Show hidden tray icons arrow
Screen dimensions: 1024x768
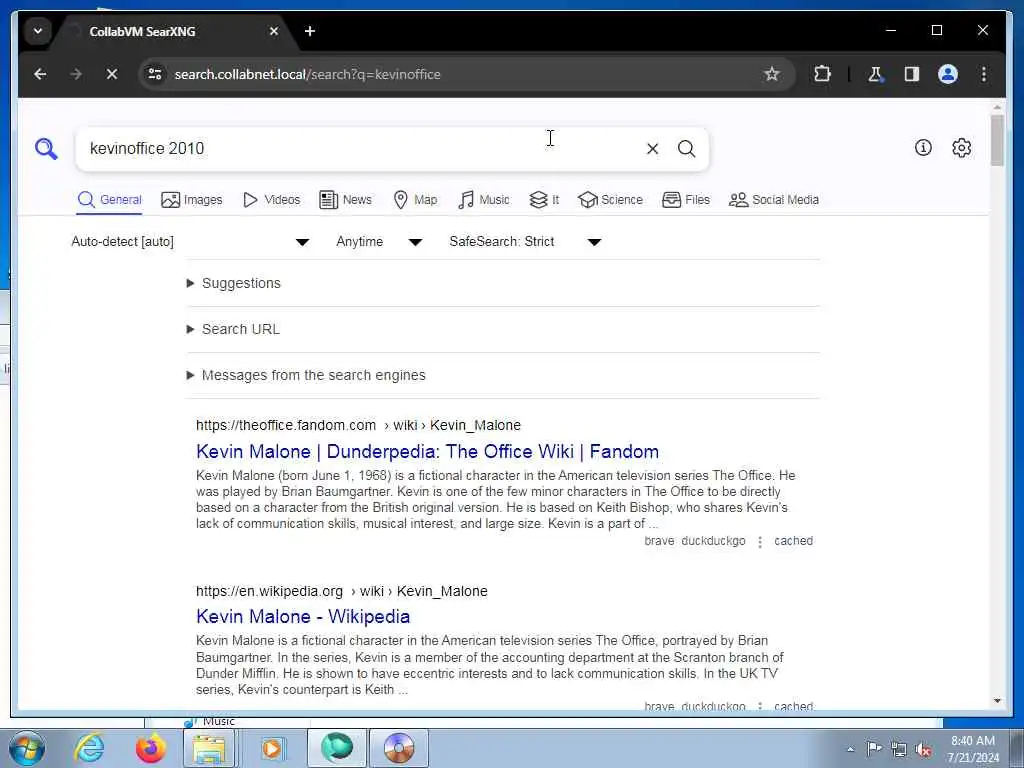click(850, 750)
